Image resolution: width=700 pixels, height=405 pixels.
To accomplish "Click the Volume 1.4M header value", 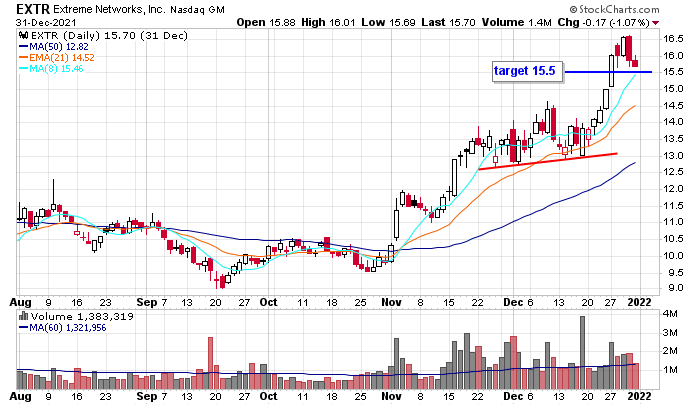I will coord(517,22).
